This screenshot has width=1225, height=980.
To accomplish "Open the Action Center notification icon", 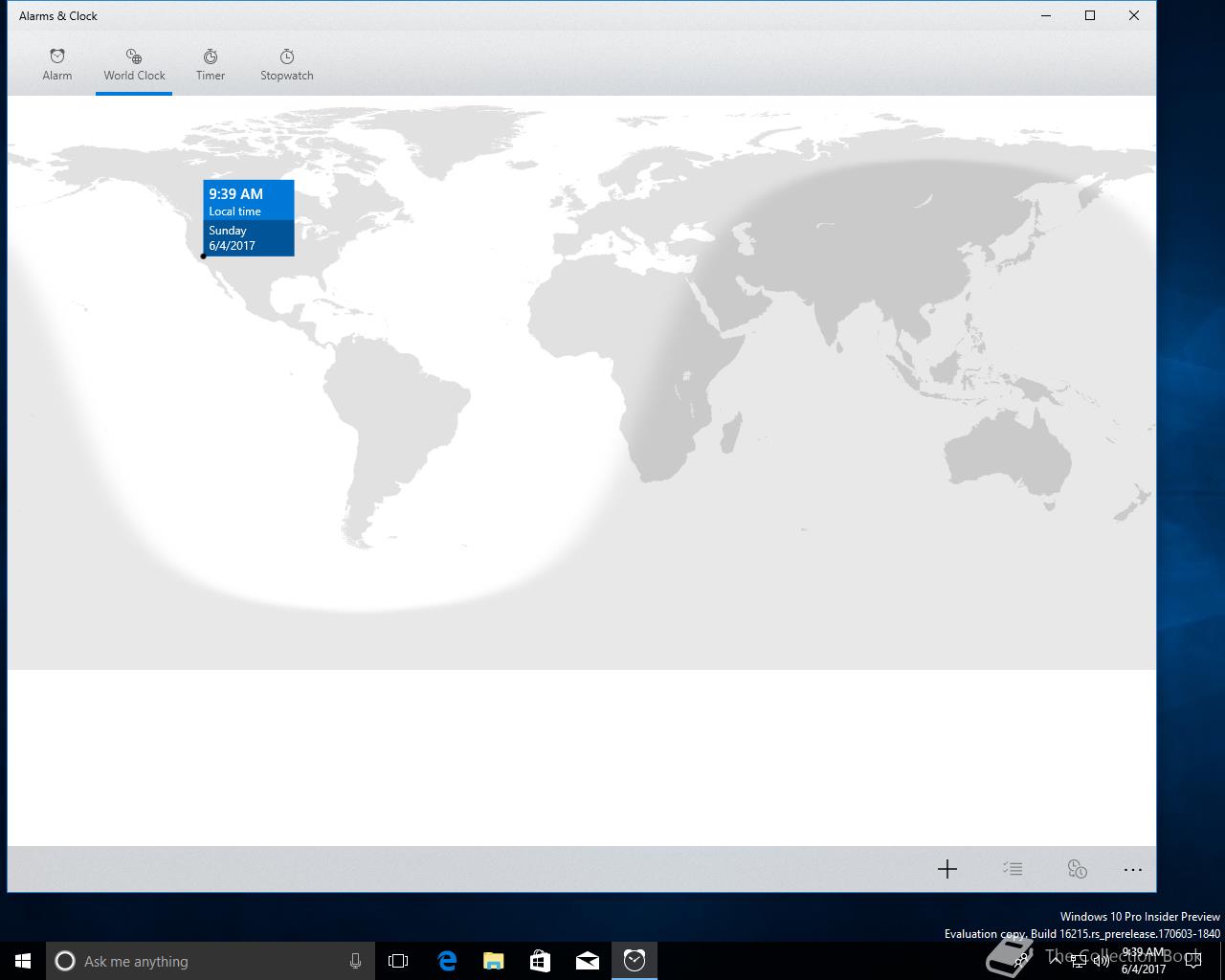I will (1192, 961).
